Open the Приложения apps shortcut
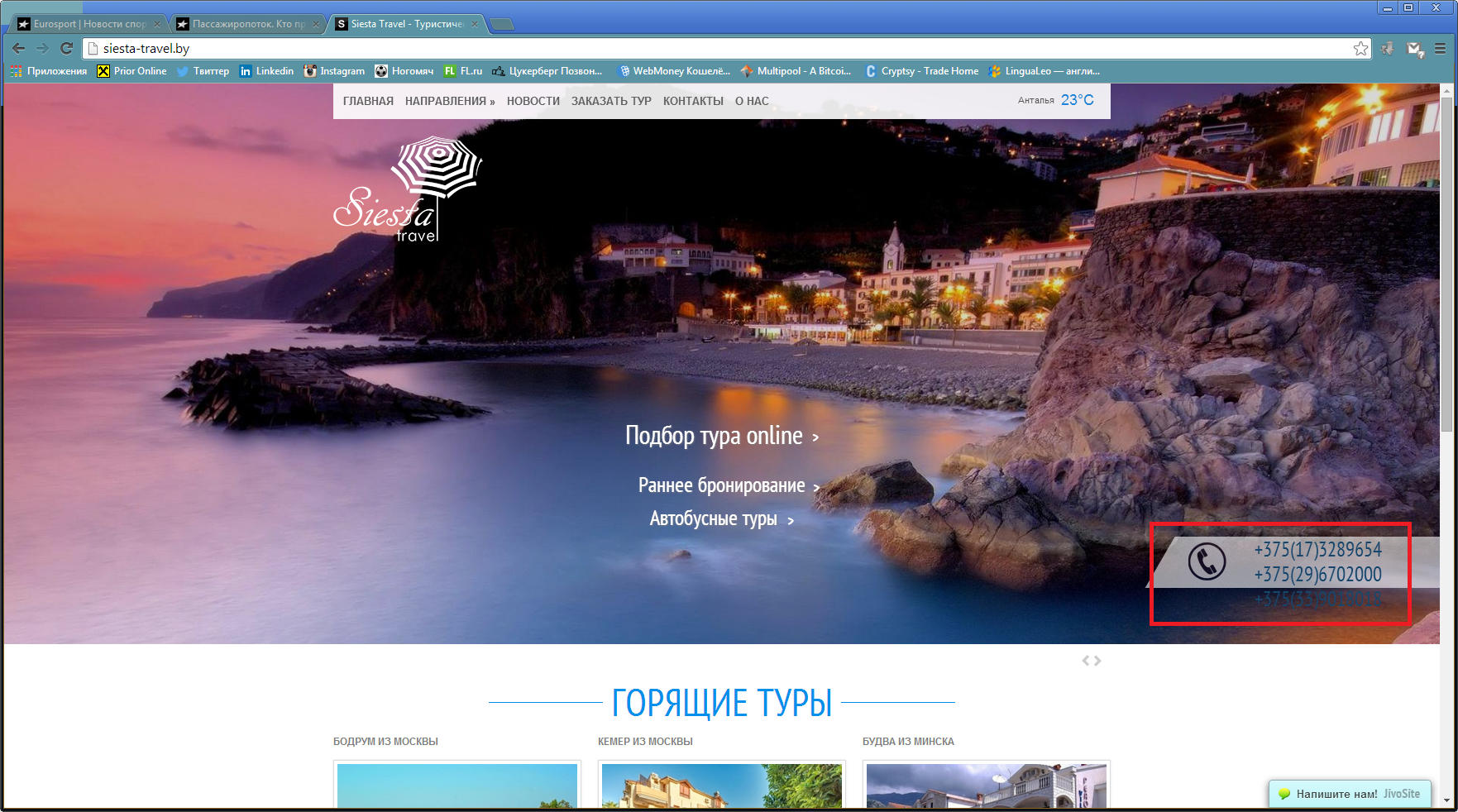This screenshot has height=812, width=1458. [49, 71]
